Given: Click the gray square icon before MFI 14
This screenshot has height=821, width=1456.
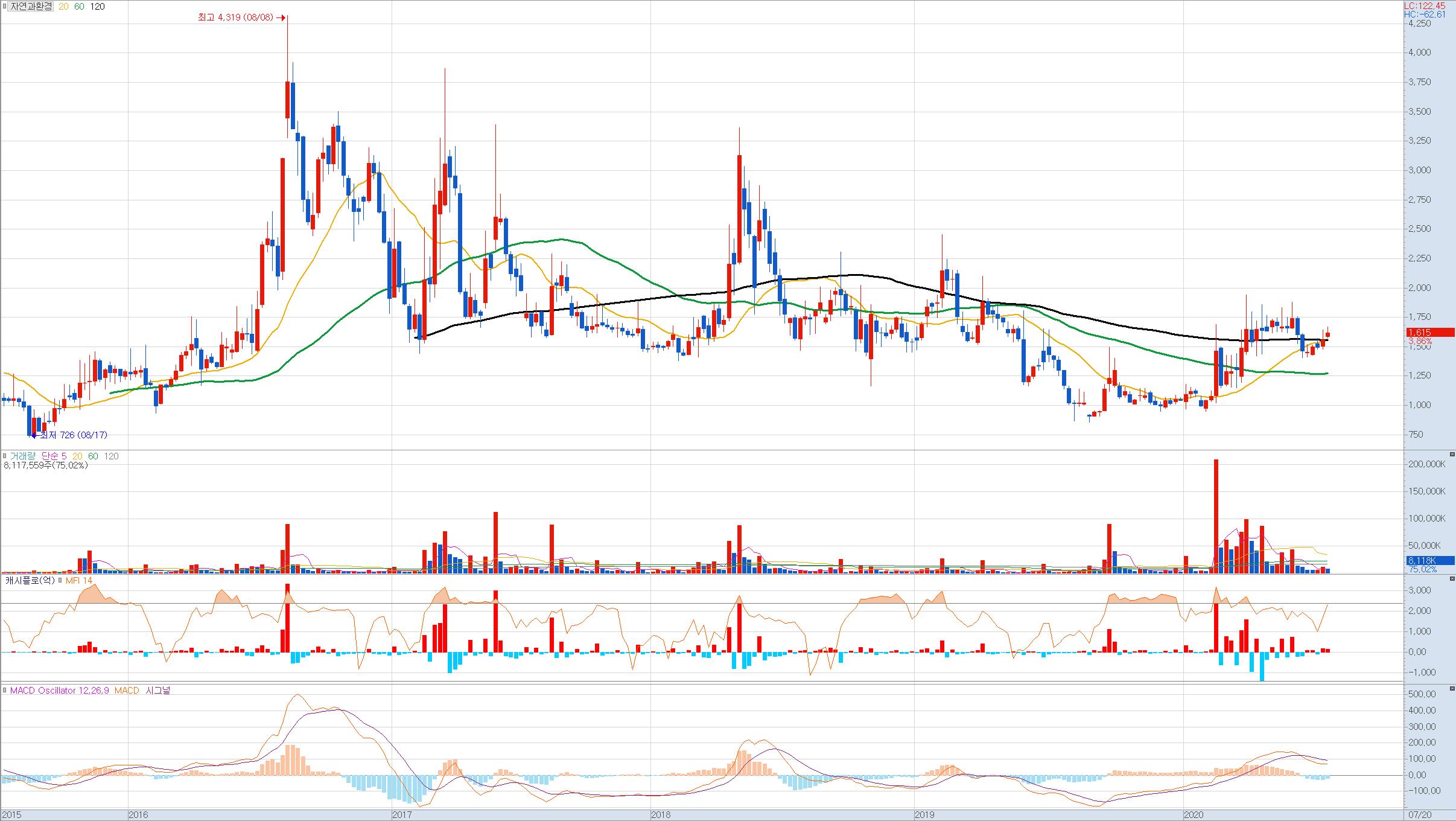Looking at the screenshot, I should point(60,581).
